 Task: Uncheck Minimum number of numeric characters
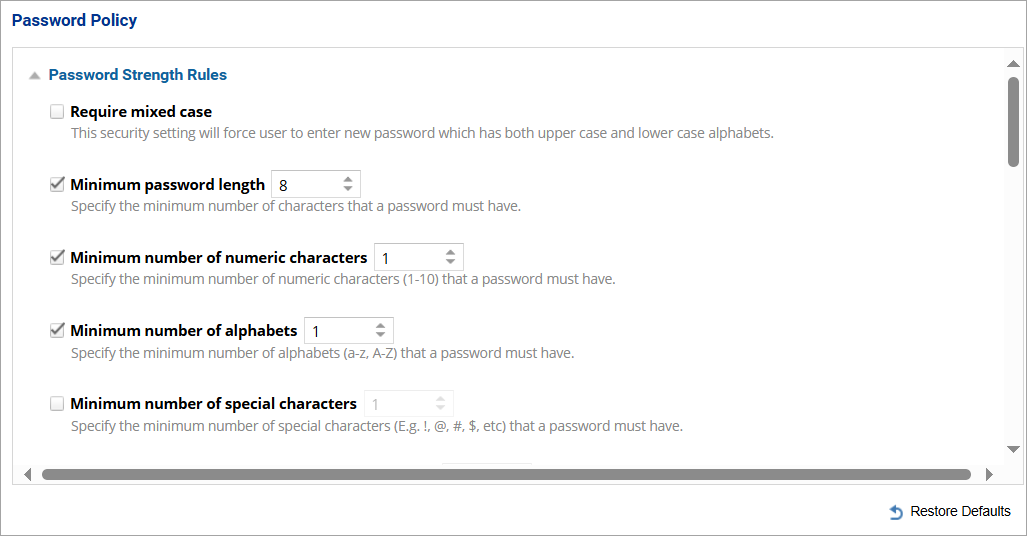click(x=57, y=257)
